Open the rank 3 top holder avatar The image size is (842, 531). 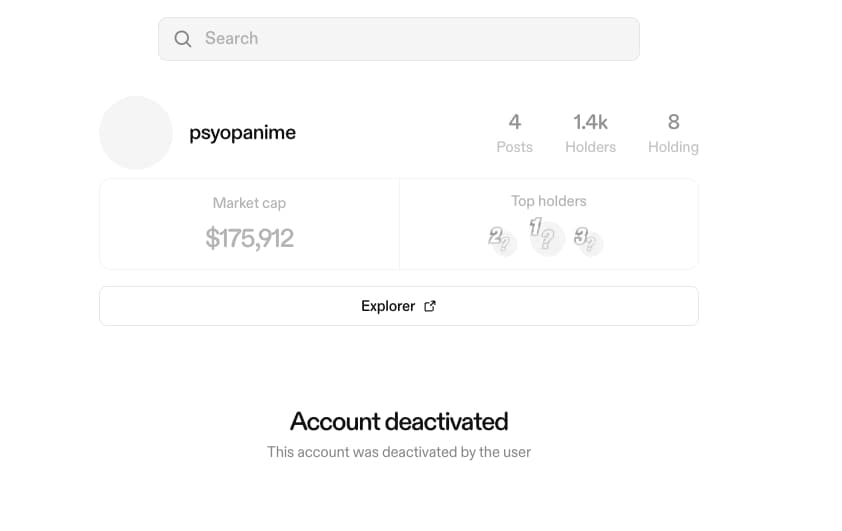(589, 241)
